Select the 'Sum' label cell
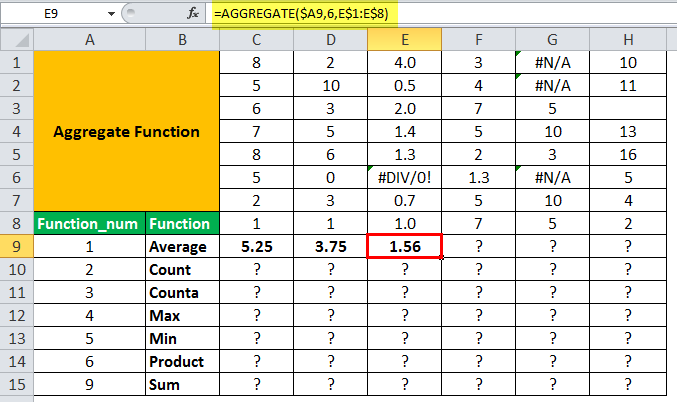 pyautogui.click(x=182, y=384)
